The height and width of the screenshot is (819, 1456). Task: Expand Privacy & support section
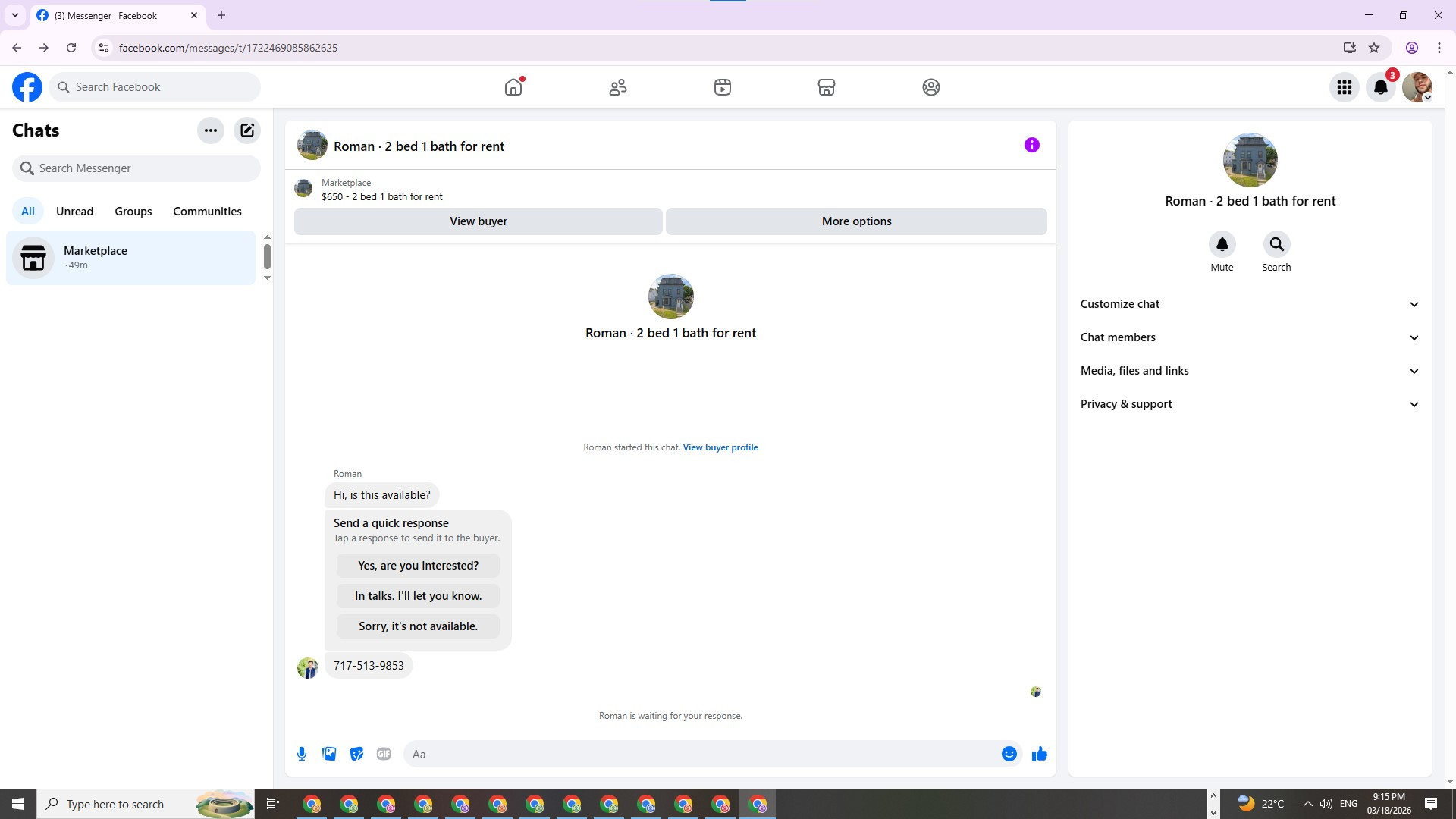coord(1250,404)
